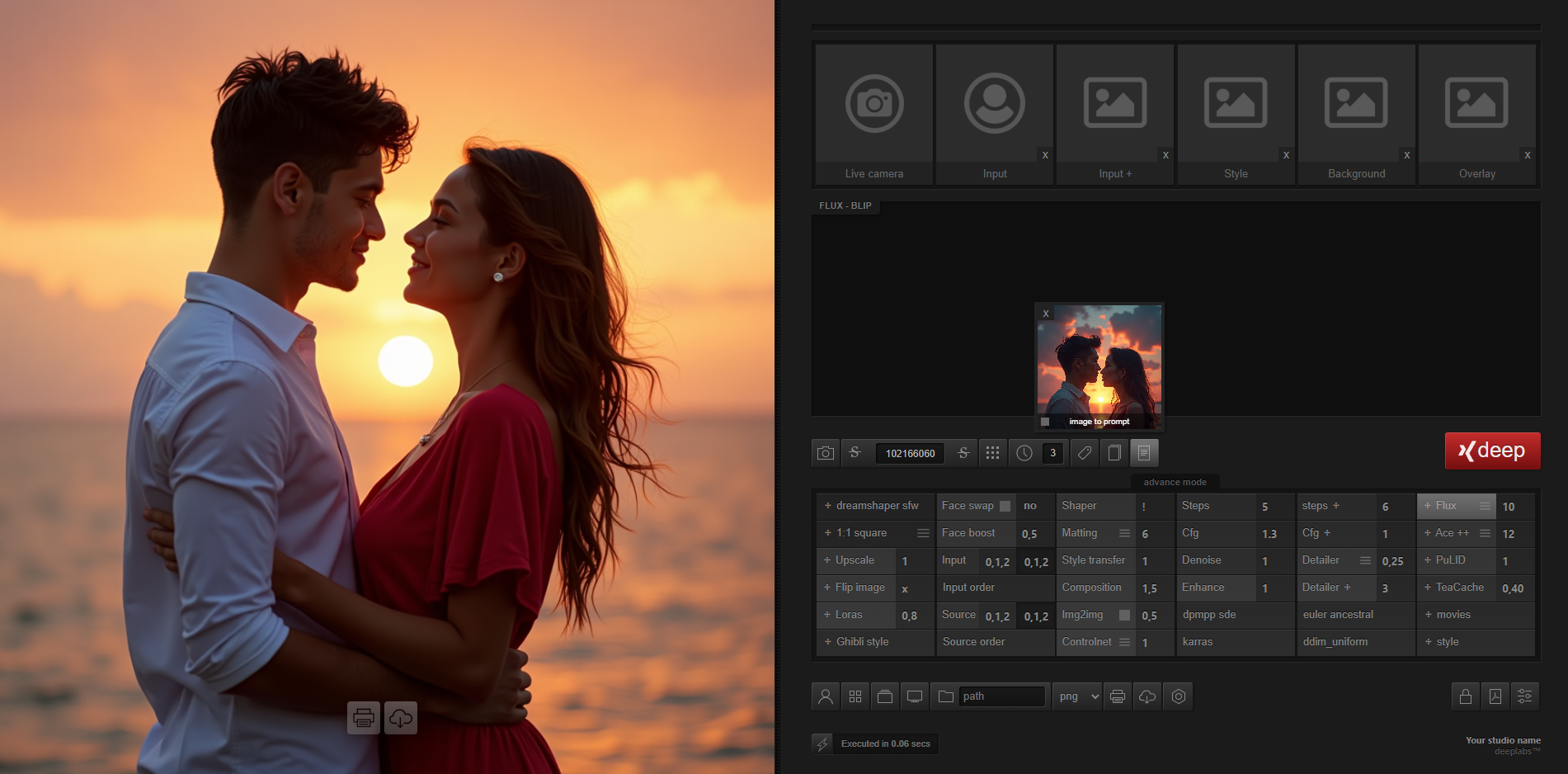
Task: Click the camera snapshot icon in toolbar
Action: [826, 453]
